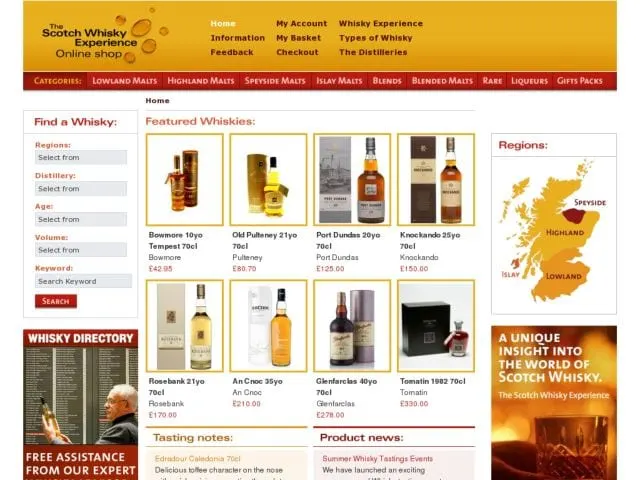Click the Scotch Whisky Experience logo
The width and height of the screenshot is (640, 480).
pyautogui.click(x=104, y=38)
